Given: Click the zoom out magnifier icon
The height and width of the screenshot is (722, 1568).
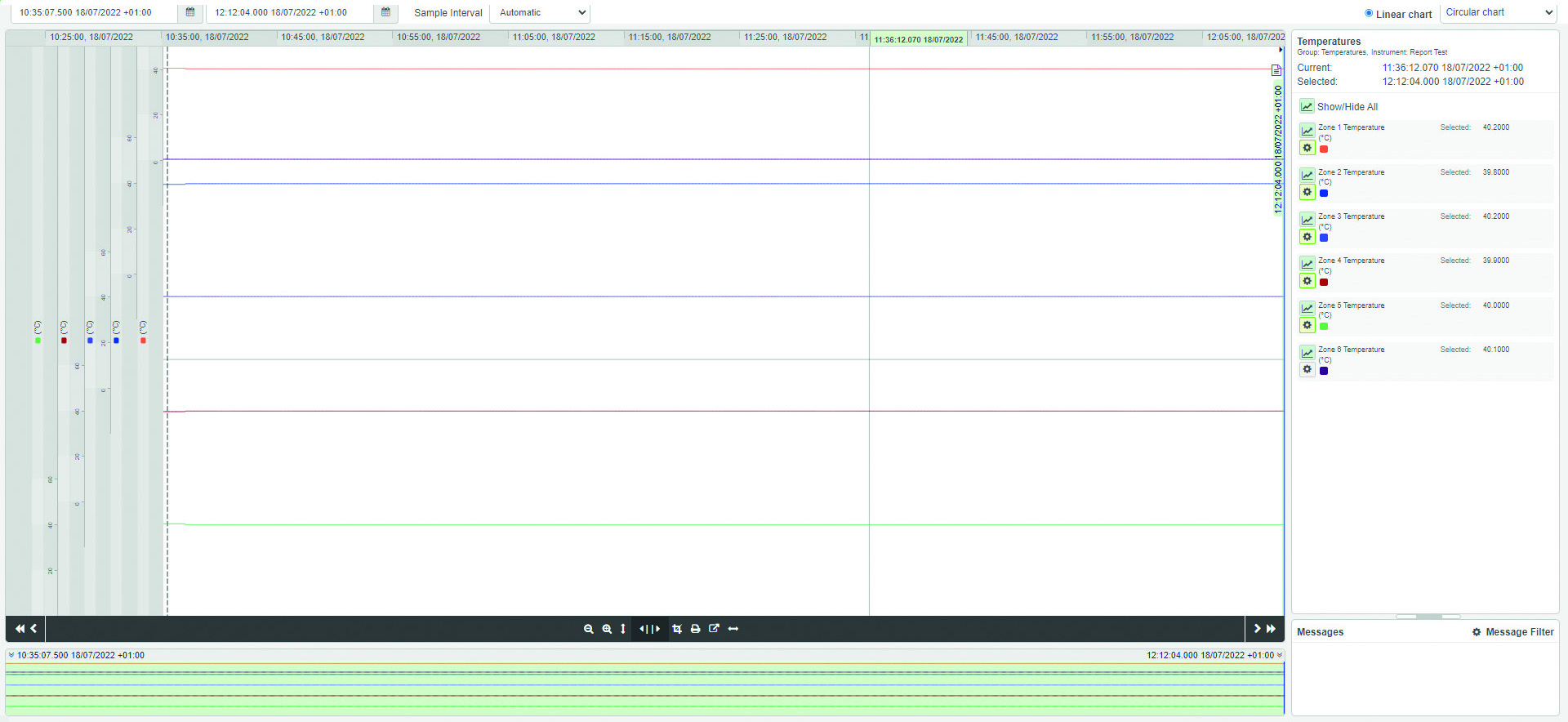Looking at the screenshot, I should (588, 629).
